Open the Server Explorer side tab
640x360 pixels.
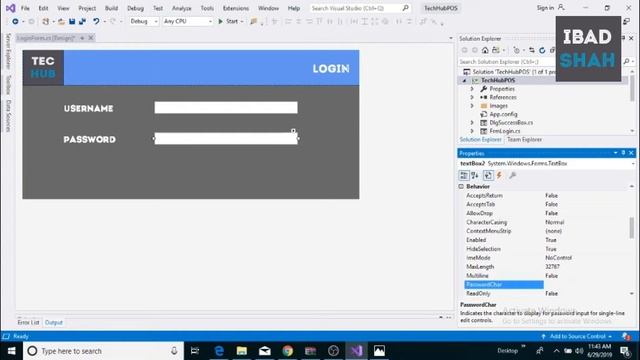[8, 51]
